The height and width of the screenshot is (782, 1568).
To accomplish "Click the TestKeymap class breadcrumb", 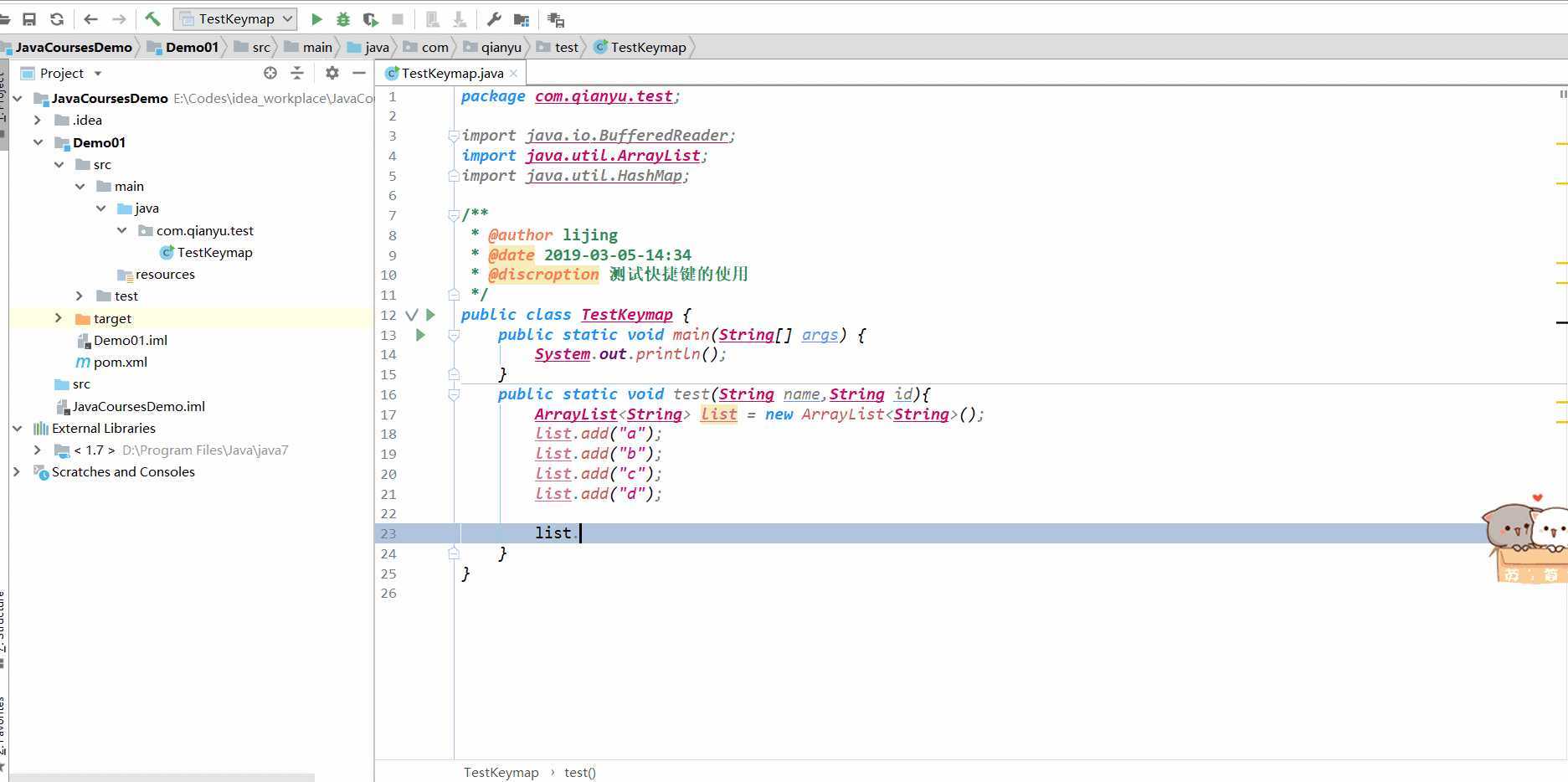I will click(x=640, y=47).
